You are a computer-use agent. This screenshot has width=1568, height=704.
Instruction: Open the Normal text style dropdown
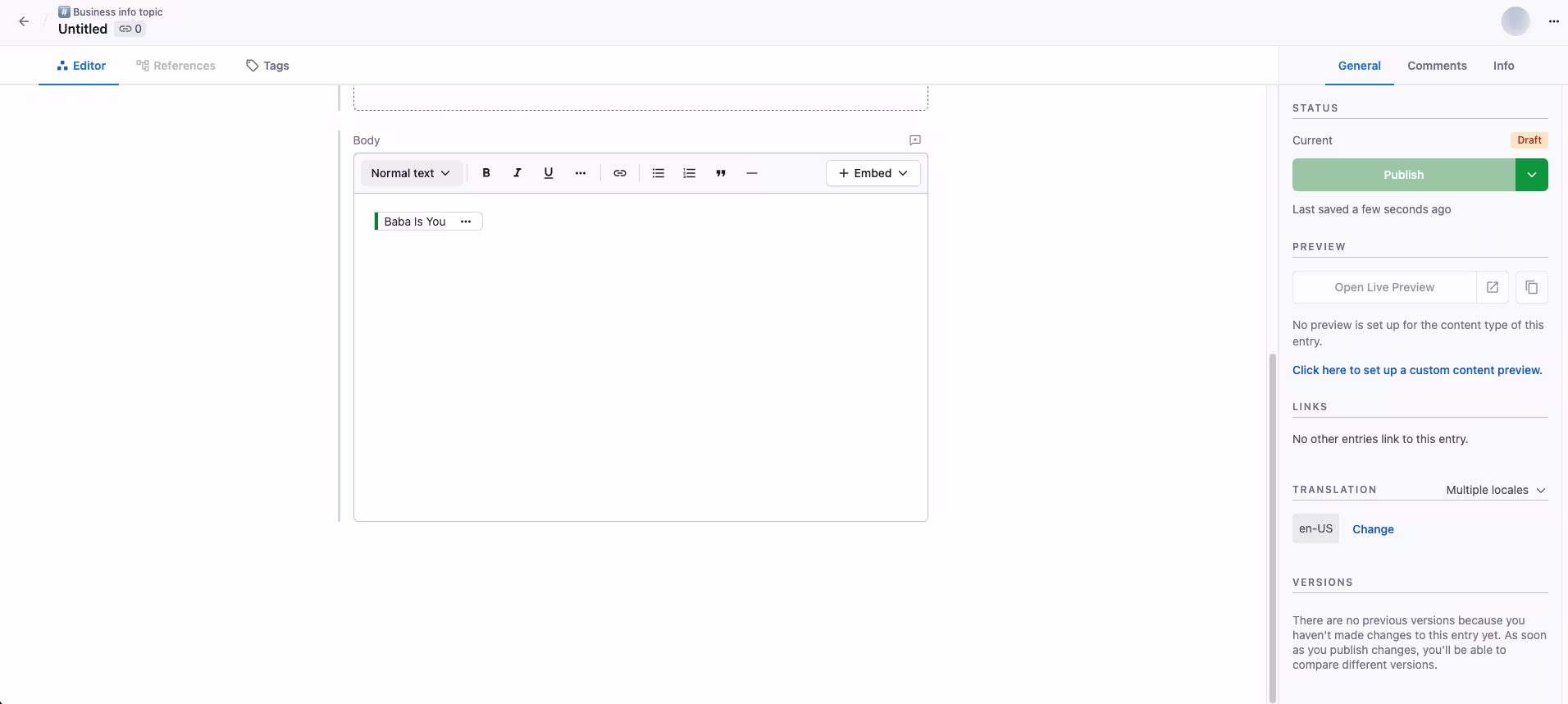click(411, 173)
